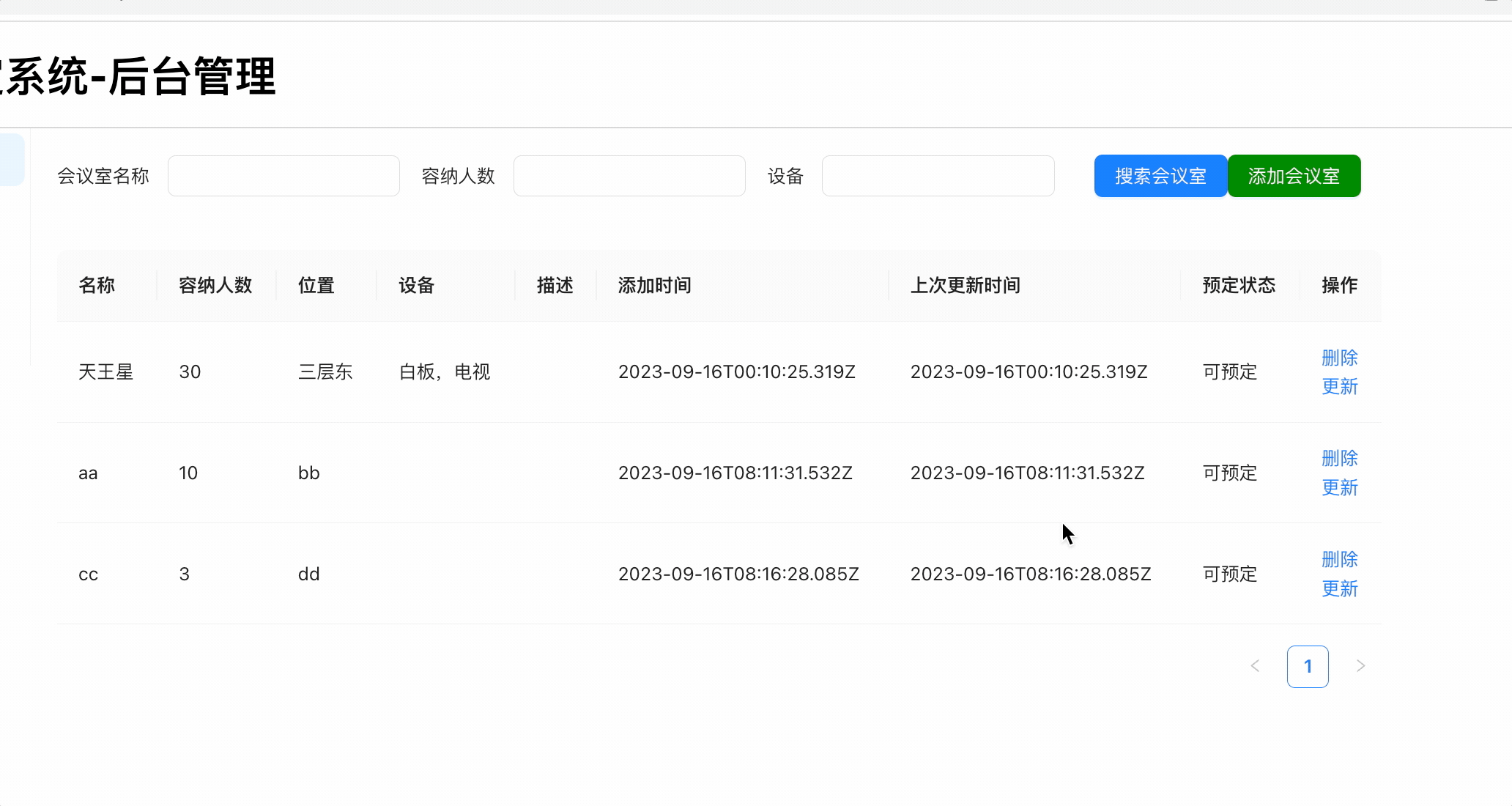Update the cc meeting room
The image size is (1512, 806).
pos(1339,589)
